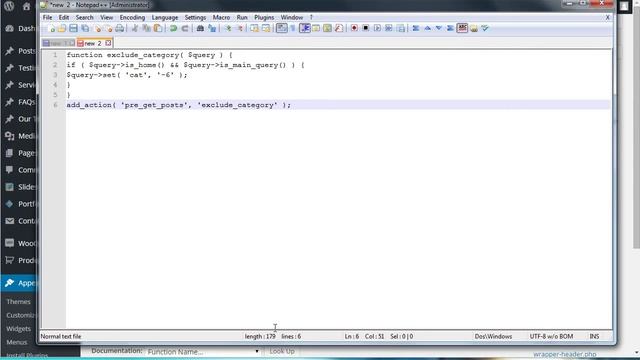This screenshot has height=360, width=640.
Task: Switch to the greyed first document tab
Action: tap(58, 43)
